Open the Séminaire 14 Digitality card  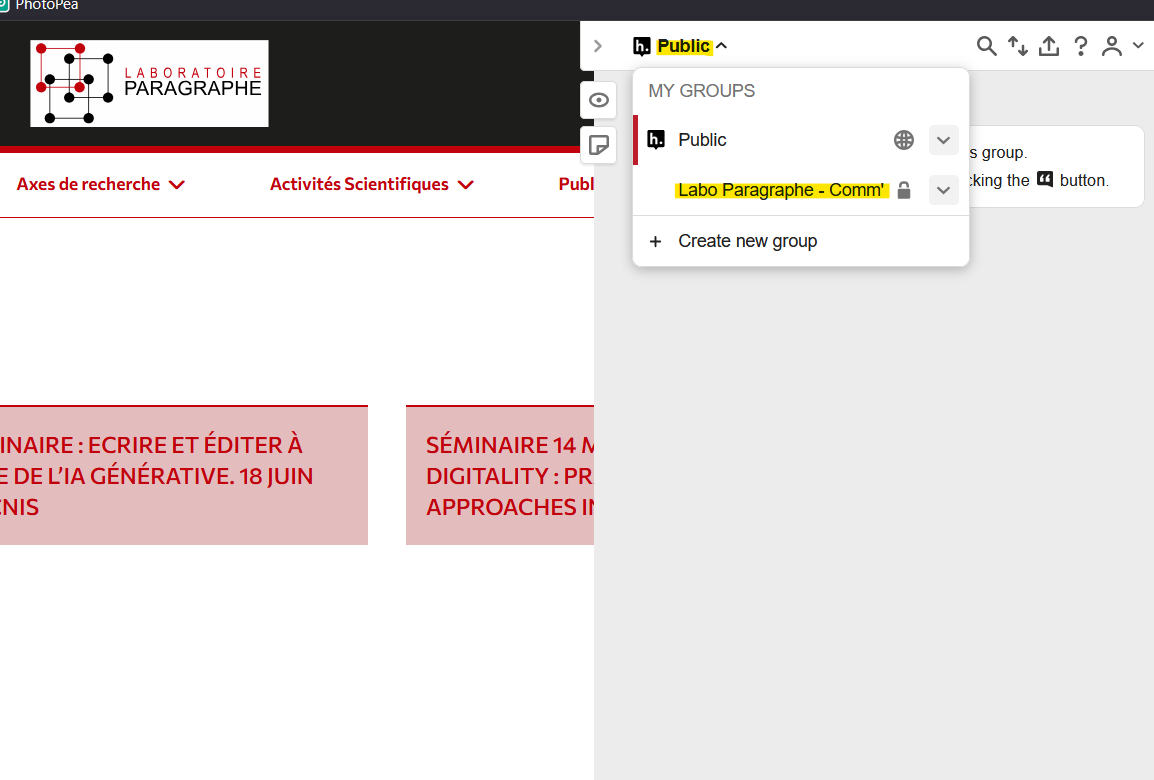(x=500, y=475)
